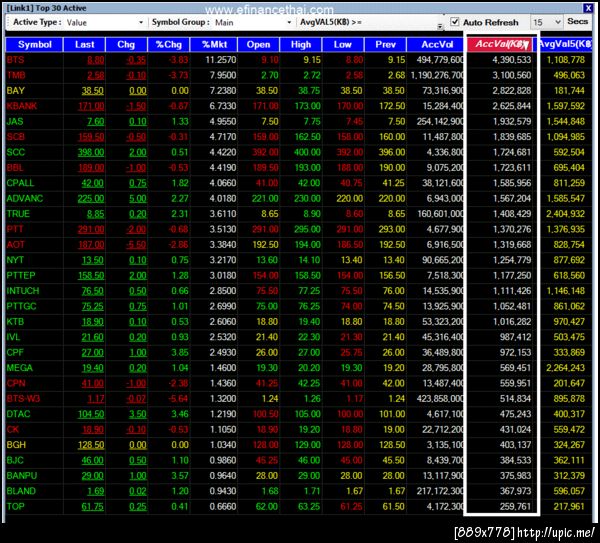Viewport: 600px width, 543px height.
Task: Select the BAY symbol
Action: pyautogui.click(x=16, y=91)
